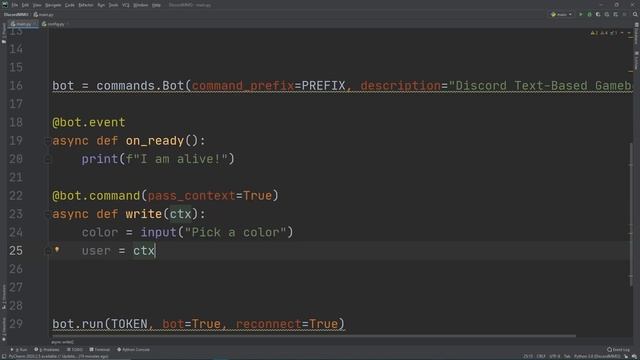This screenshot has height=360, width=640.
Task: Open the Structure tool window on left strip
Action: click(x=4, y=296)
